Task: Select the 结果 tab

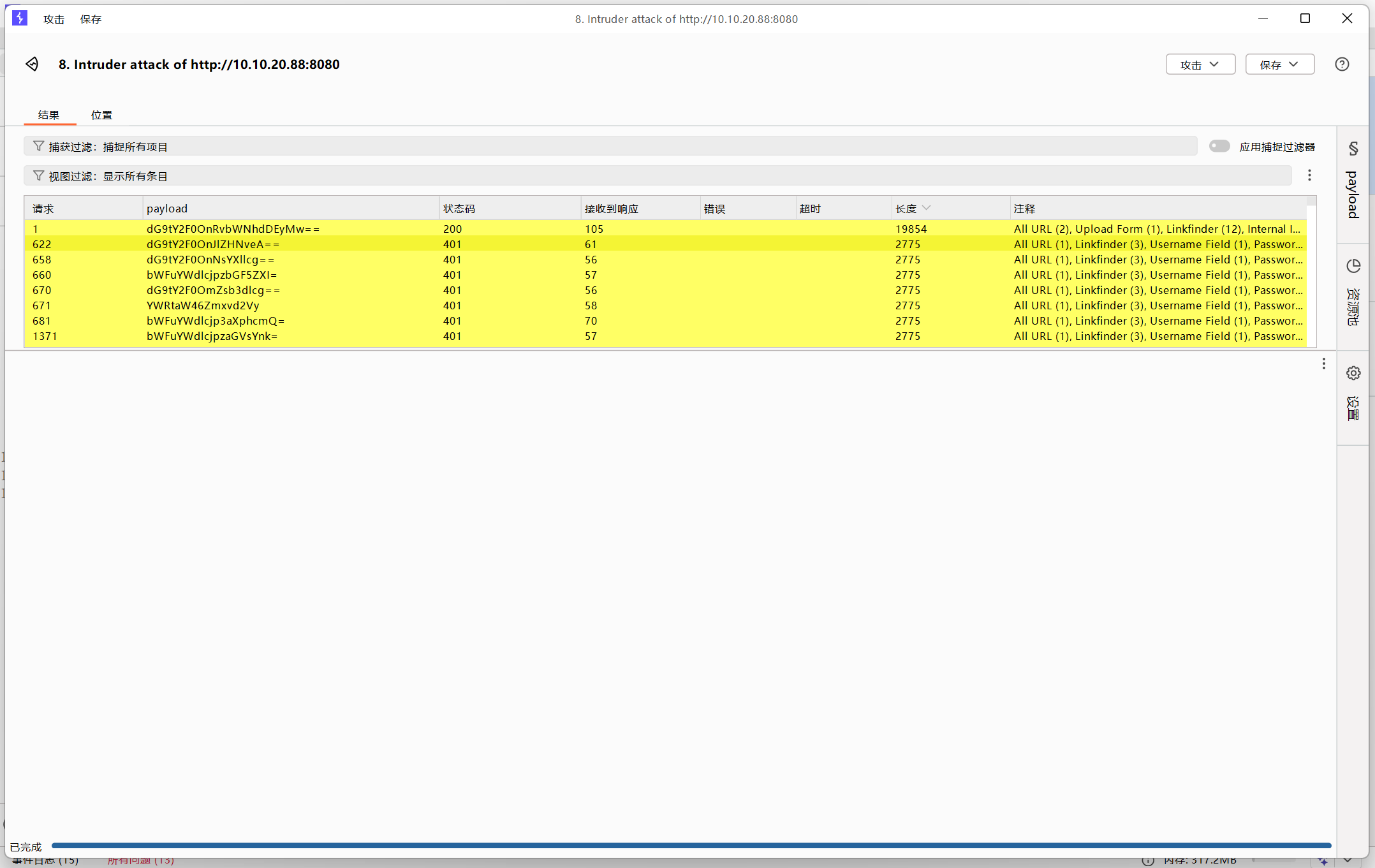Action: click(x=48, y=115)
